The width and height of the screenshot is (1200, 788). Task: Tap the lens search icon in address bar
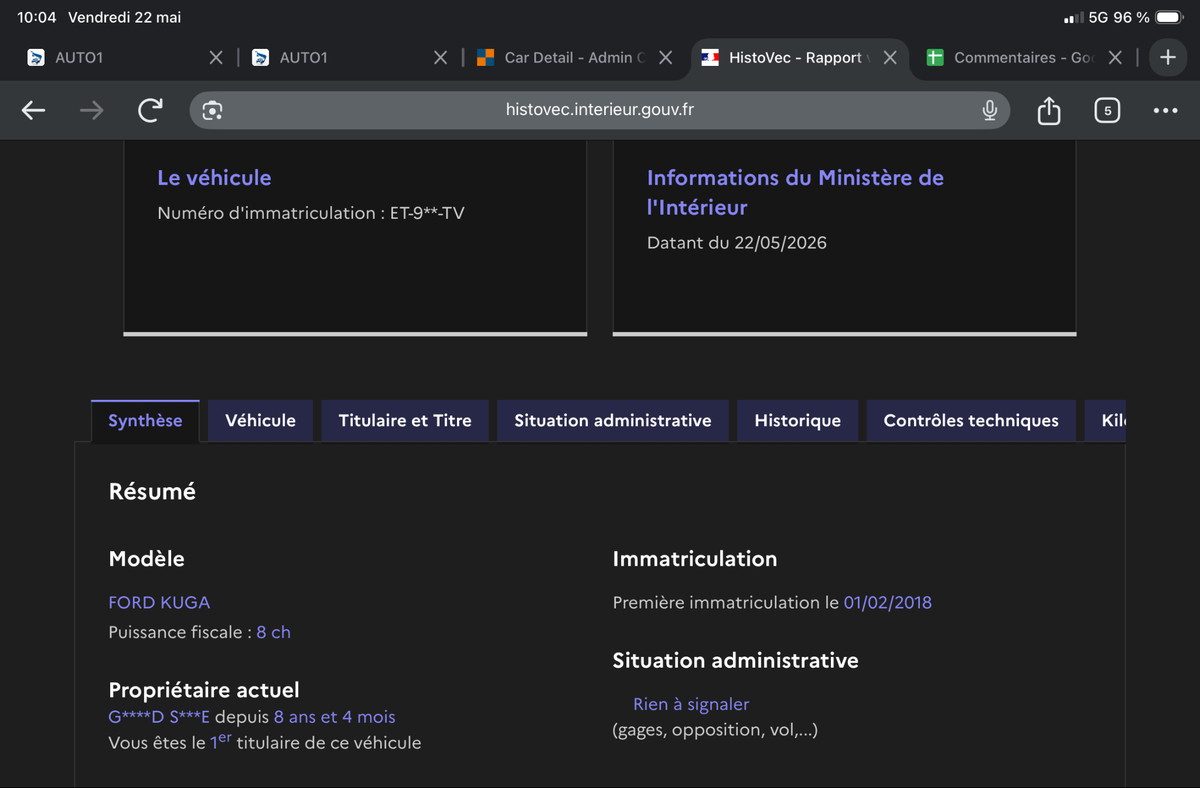click(212, 111)
